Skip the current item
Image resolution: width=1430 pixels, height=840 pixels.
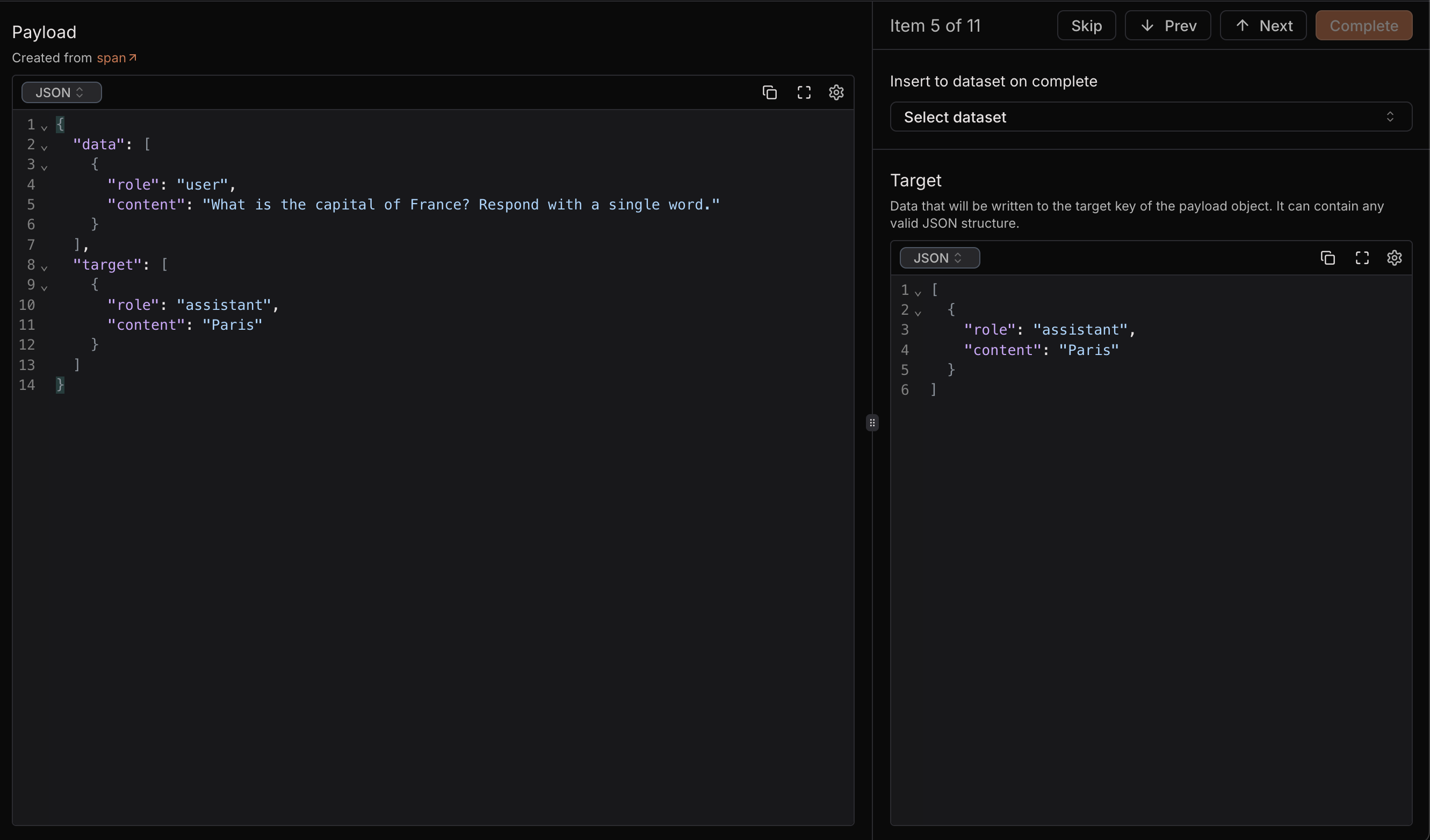point(1086,26)
